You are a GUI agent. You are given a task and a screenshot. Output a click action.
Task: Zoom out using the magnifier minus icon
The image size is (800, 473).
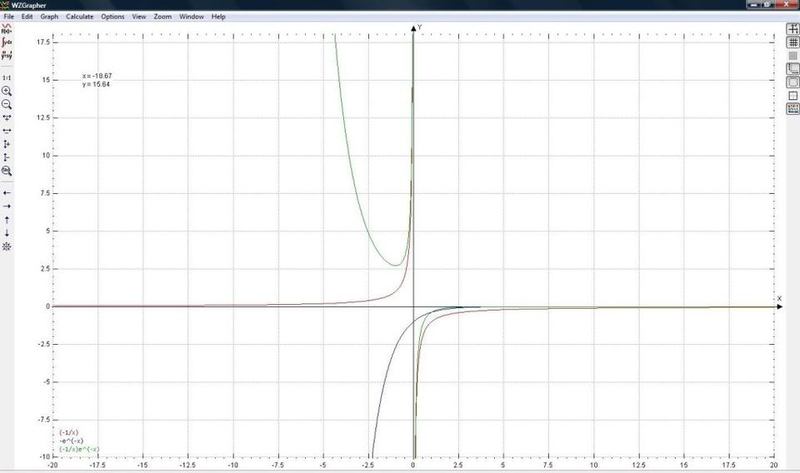coord(7,104)
